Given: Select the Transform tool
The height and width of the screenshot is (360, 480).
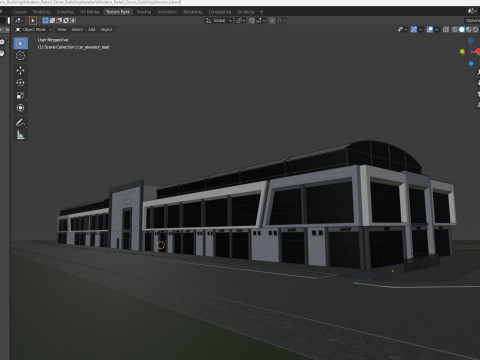Looking at the screenshot, I should pyautogui.click(x=21, y=108).
